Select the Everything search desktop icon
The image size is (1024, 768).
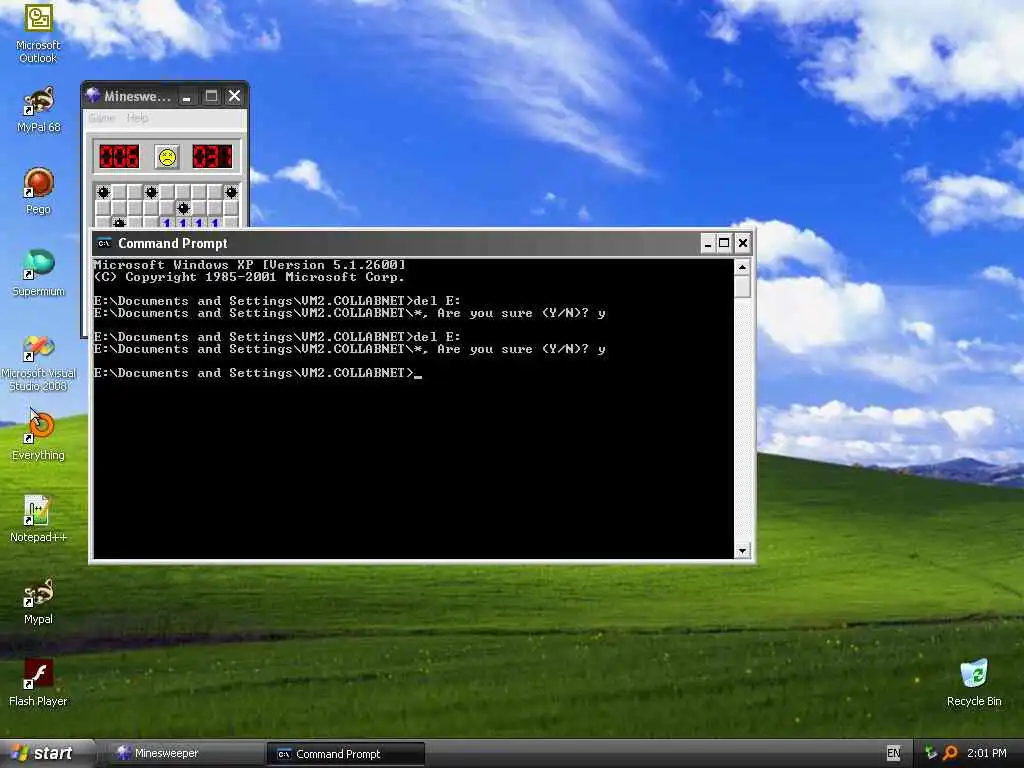pyautogui.click(x=38, y=436)
